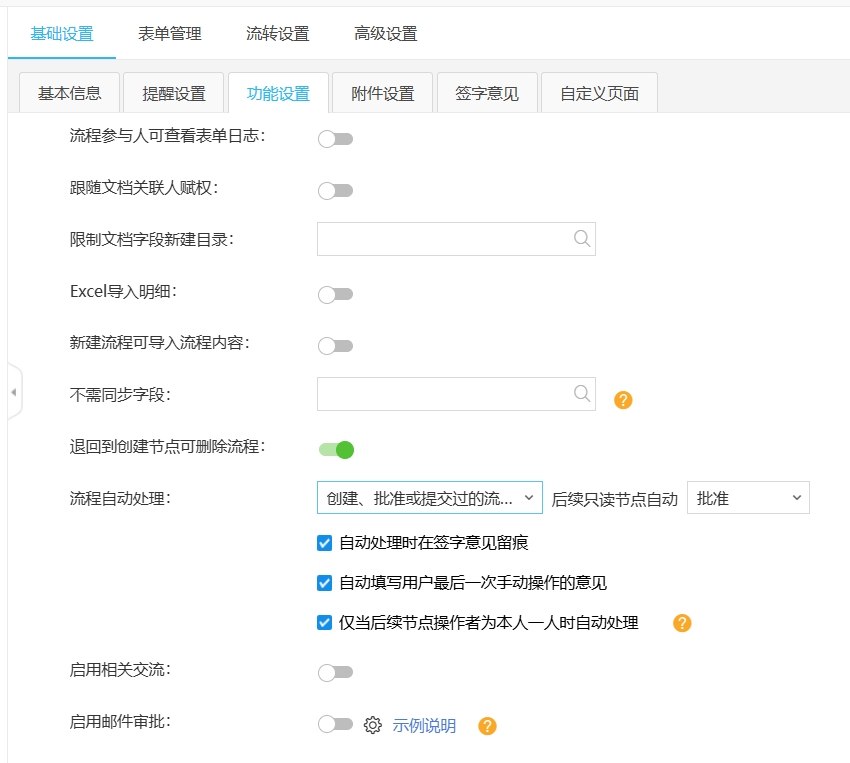This screenshot has width=850, height=763.
Task: Collapse the left side panel arrow
Action: click(13, 392)
